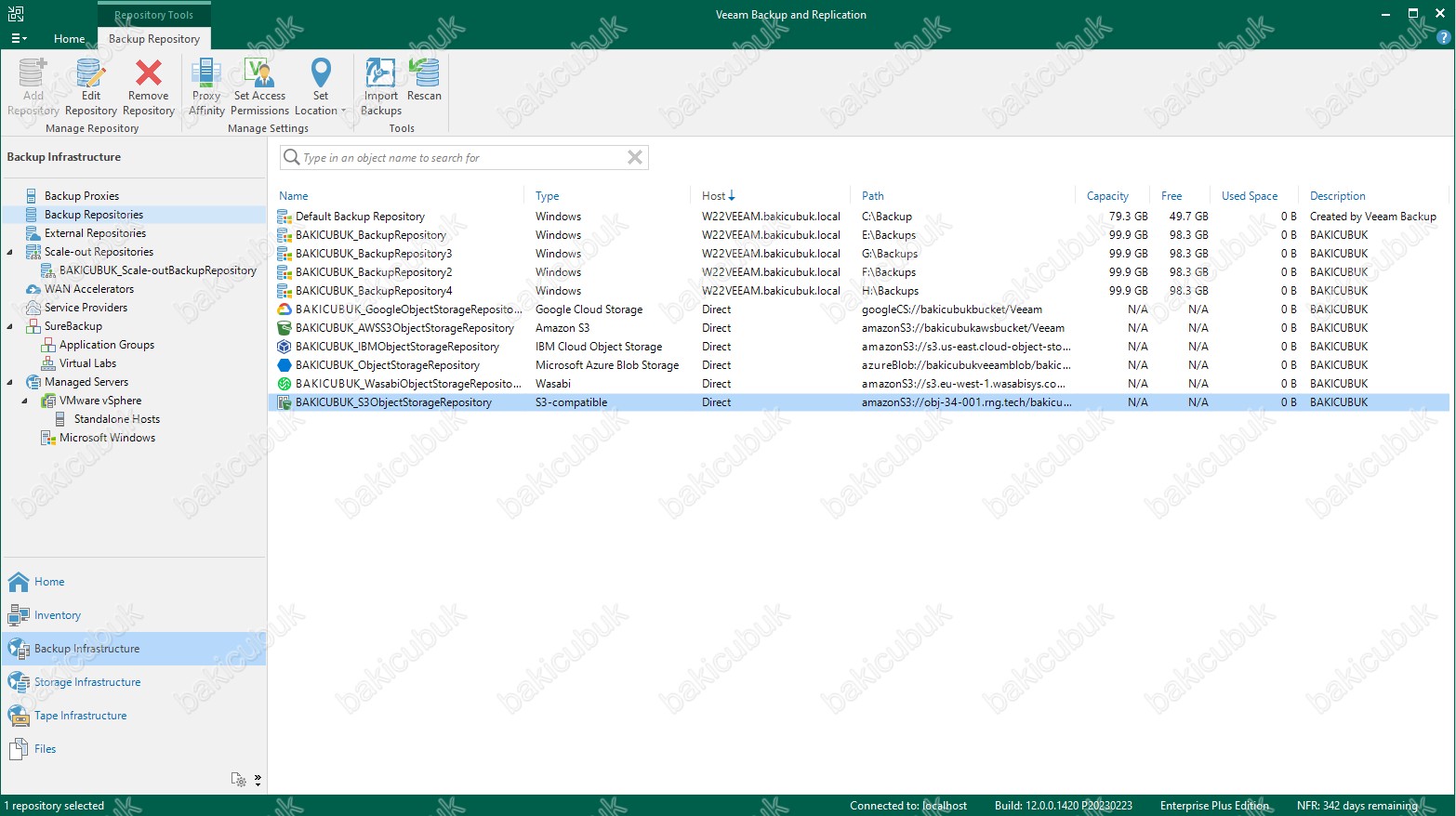The width and height of the screenshot is (1456, 816).
Task: Collapse the VMware vSphere node
Action: (x=25, y=401)
